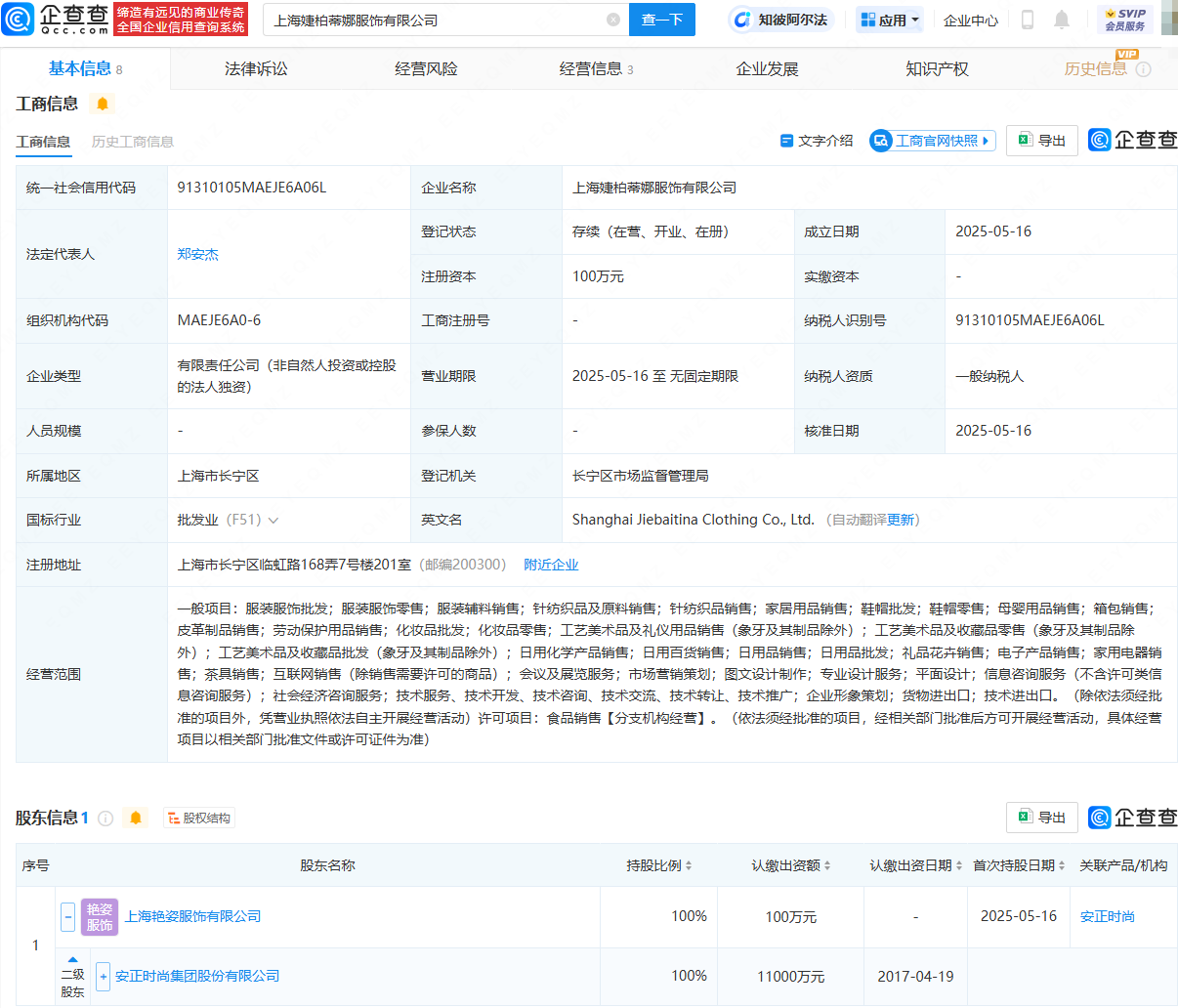Select 上海市长宁区 region value
Viewport: 1178px width, 1008px height.
pyautogui.click(x=218, y=476)
